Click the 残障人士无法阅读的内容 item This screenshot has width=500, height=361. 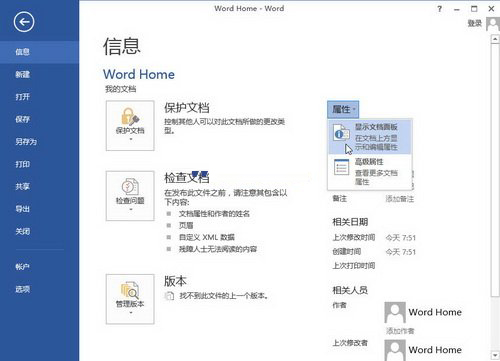[x=218, y=249]
